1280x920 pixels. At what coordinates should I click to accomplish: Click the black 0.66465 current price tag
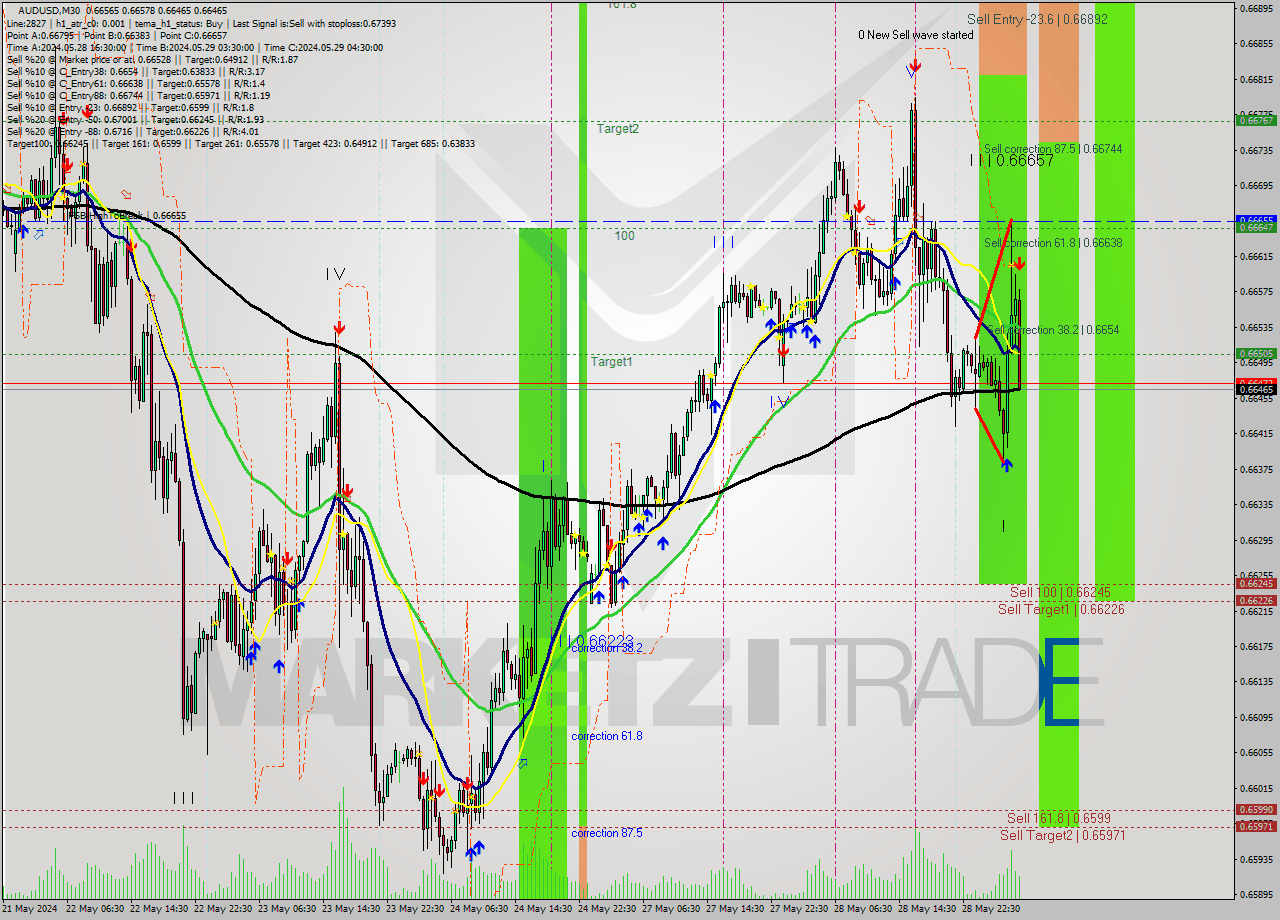[1256, 389]
